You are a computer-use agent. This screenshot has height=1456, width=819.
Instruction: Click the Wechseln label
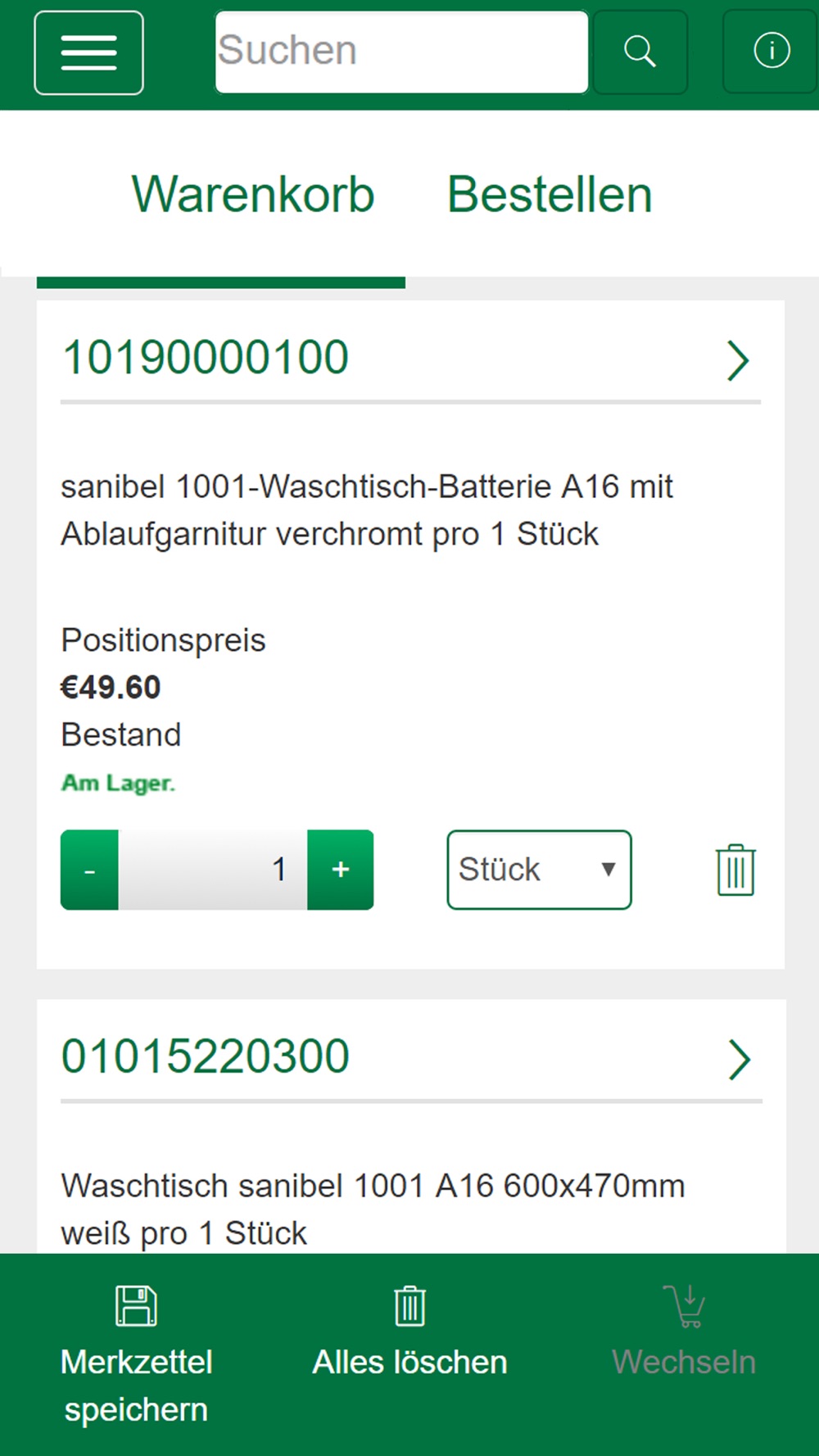point(684,1362)
